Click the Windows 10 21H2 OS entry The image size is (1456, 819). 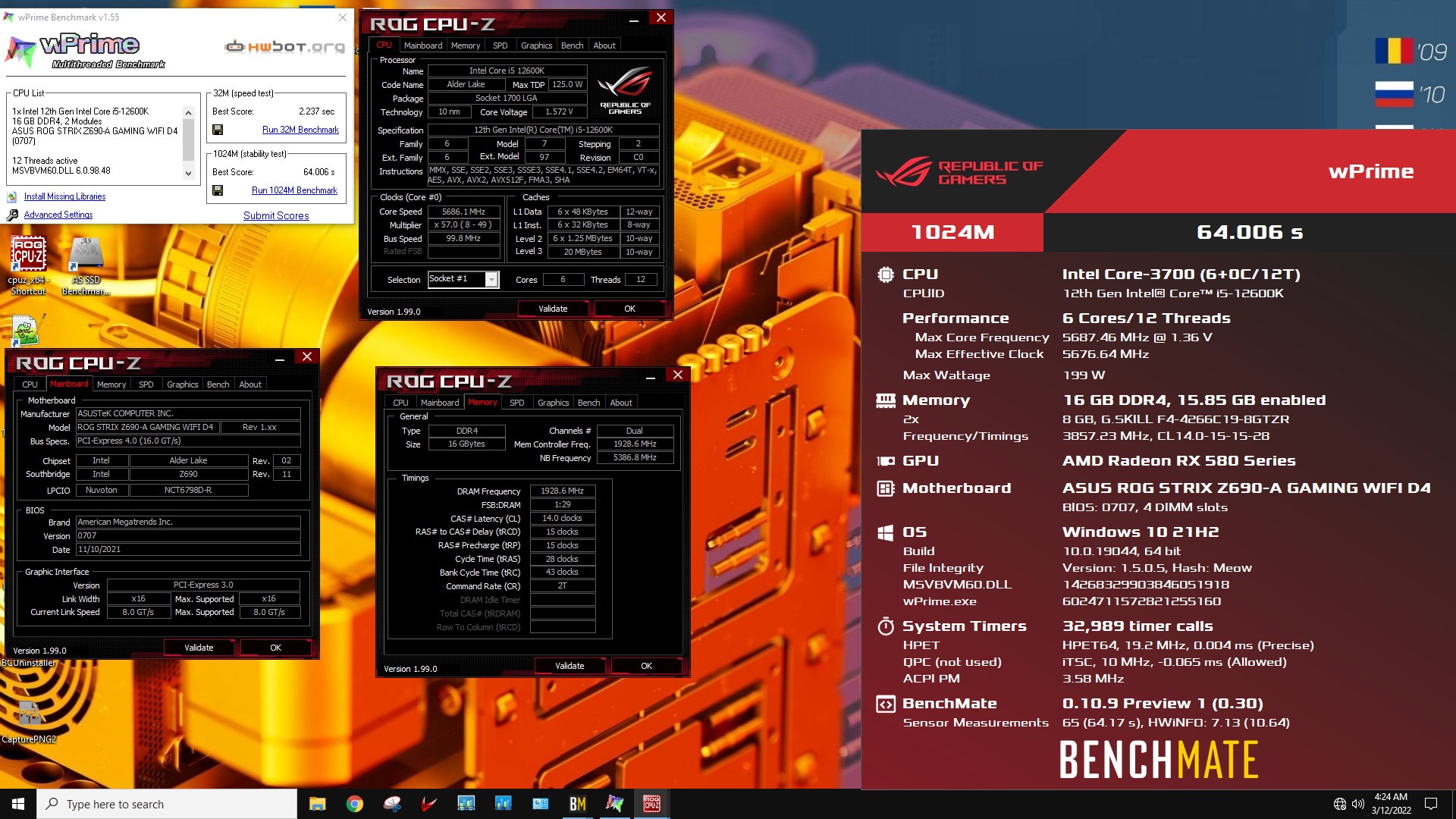1141,532
